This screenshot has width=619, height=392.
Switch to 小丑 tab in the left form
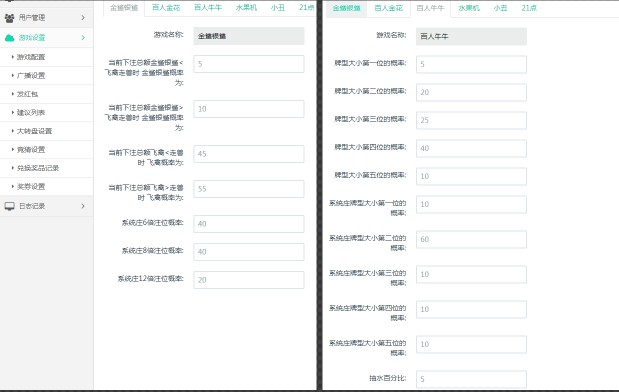pyautogui.click(x=278, y=8)
